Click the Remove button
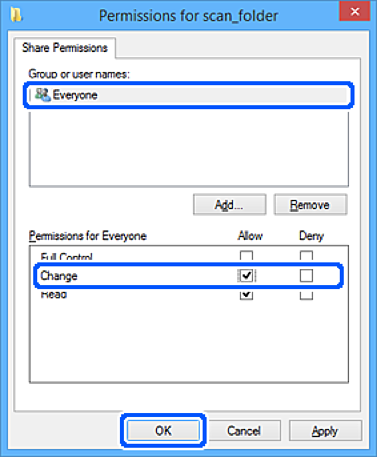This screenshot has width=377, height=457. tap(310, 205)
